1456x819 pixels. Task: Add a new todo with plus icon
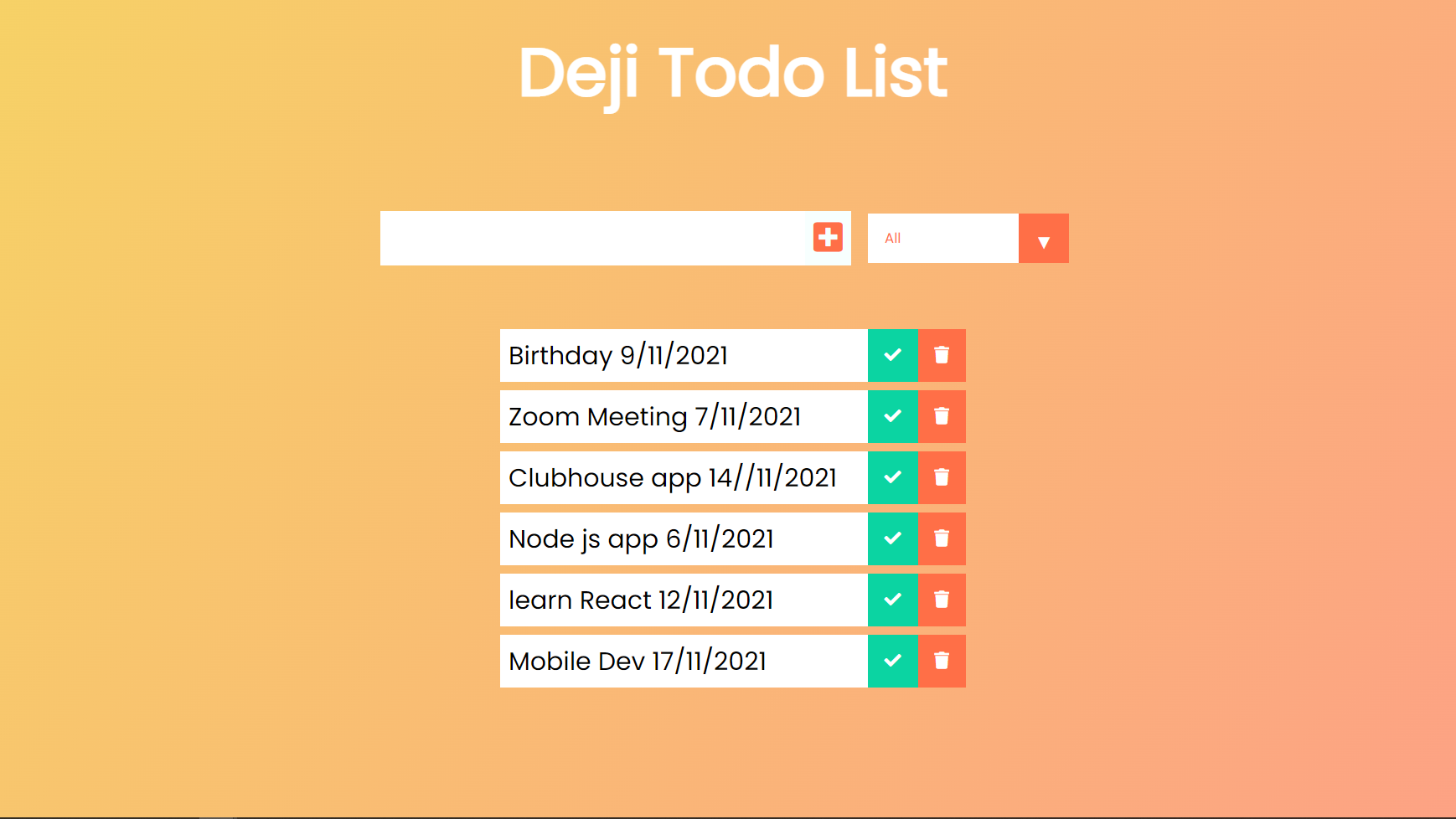point(828,237)
